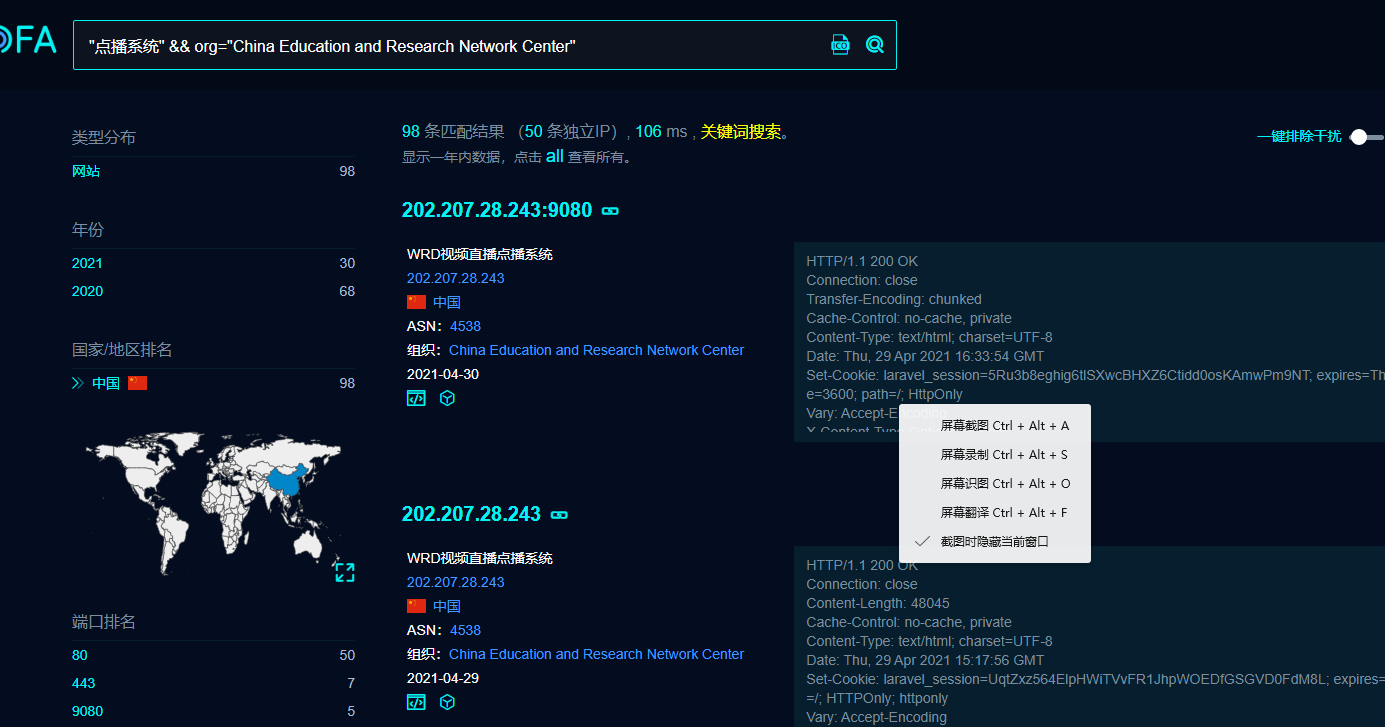
Task: Expand the 中国 country entry chevron
Action: [x=77, y=383]
